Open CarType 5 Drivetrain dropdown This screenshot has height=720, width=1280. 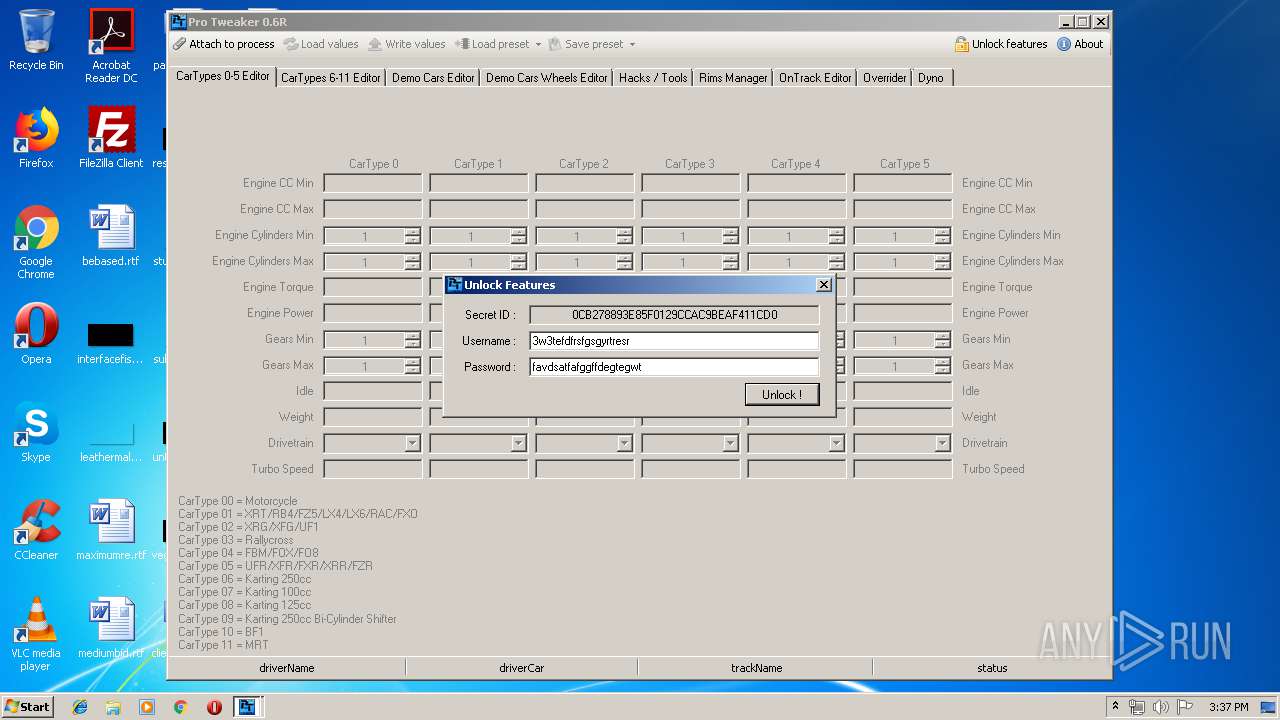(x=942, y=443)
